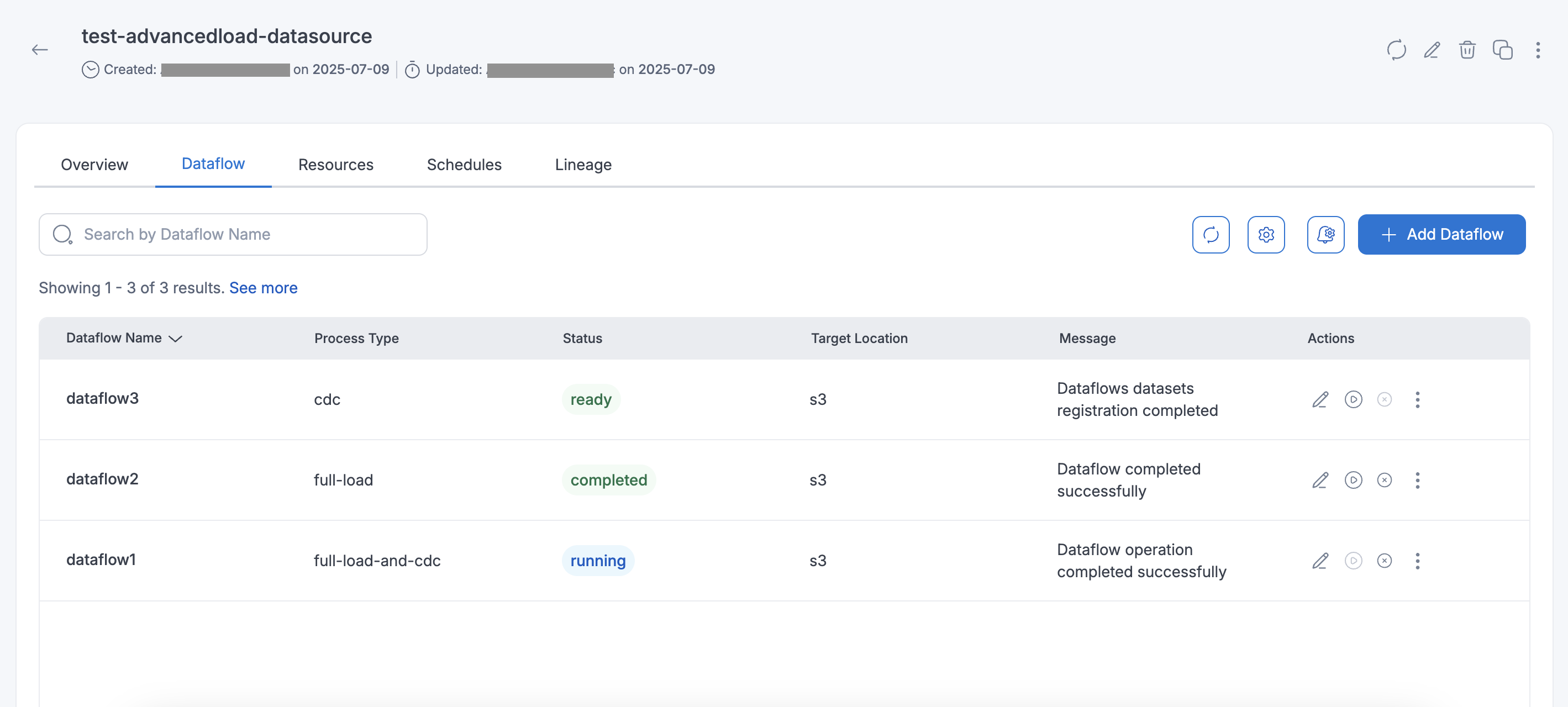Switch to the Overview tab

(x=94, y=164)
